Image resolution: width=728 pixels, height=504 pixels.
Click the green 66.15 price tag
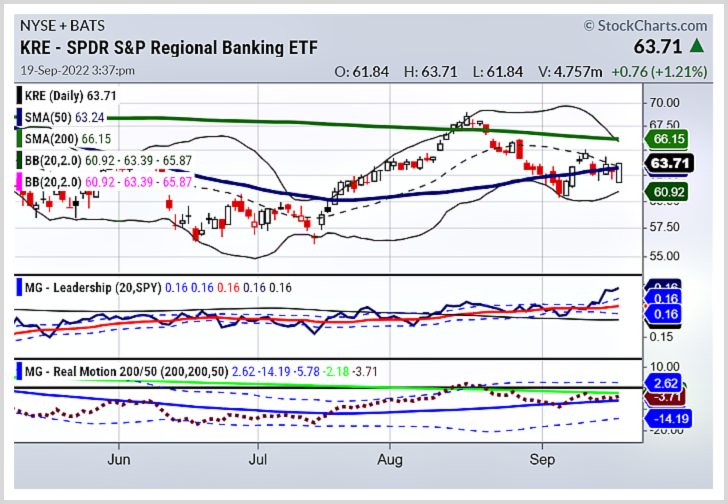tap(666, 139)
